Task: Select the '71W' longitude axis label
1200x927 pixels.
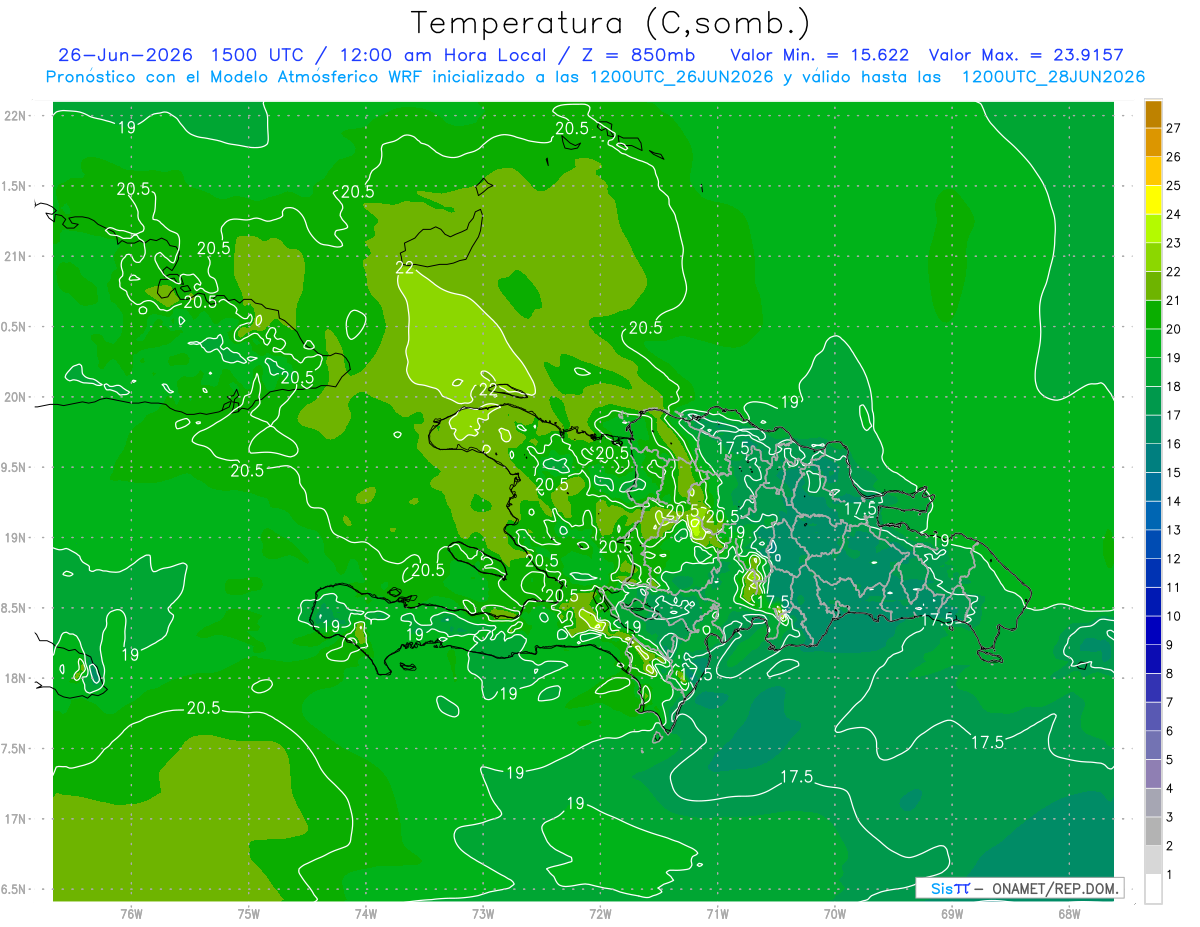Action: point(717,913)
